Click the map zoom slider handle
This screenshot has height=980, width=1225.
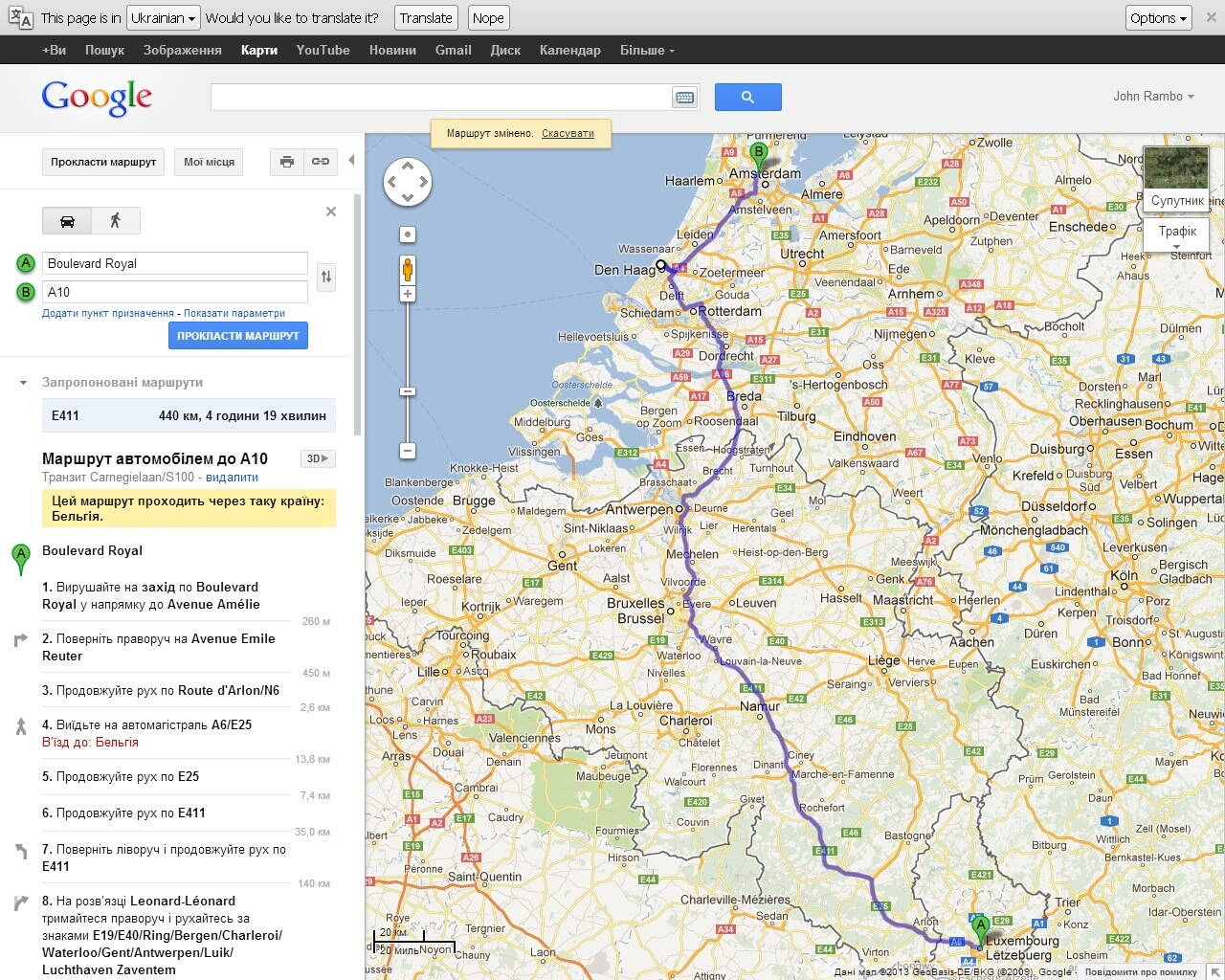point(408,391)
